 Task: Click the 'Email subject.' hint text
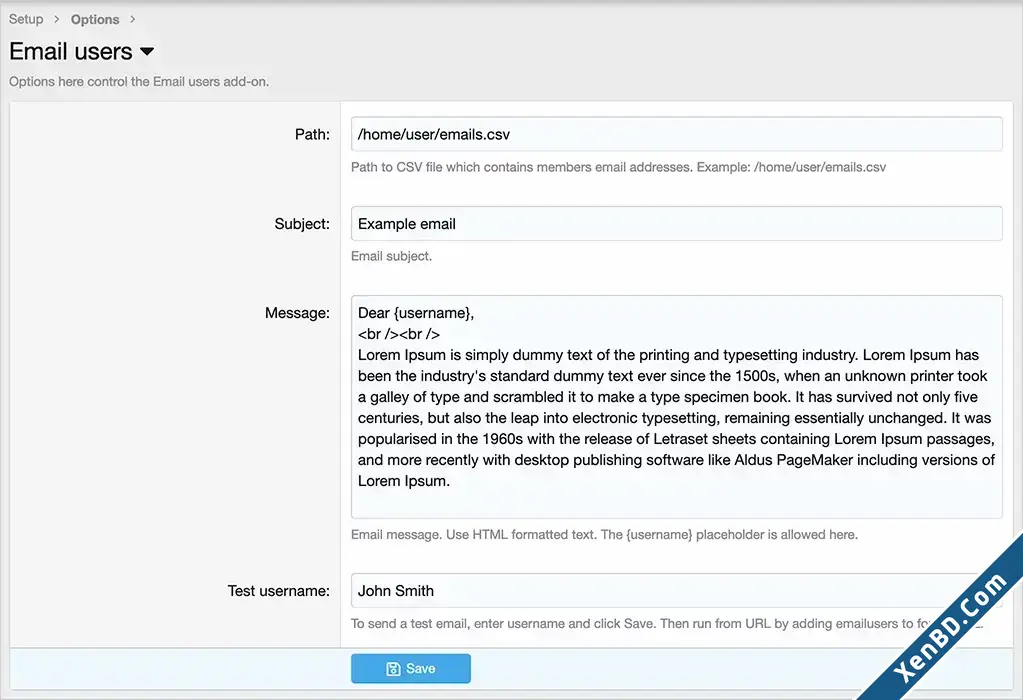click(391, 256)
